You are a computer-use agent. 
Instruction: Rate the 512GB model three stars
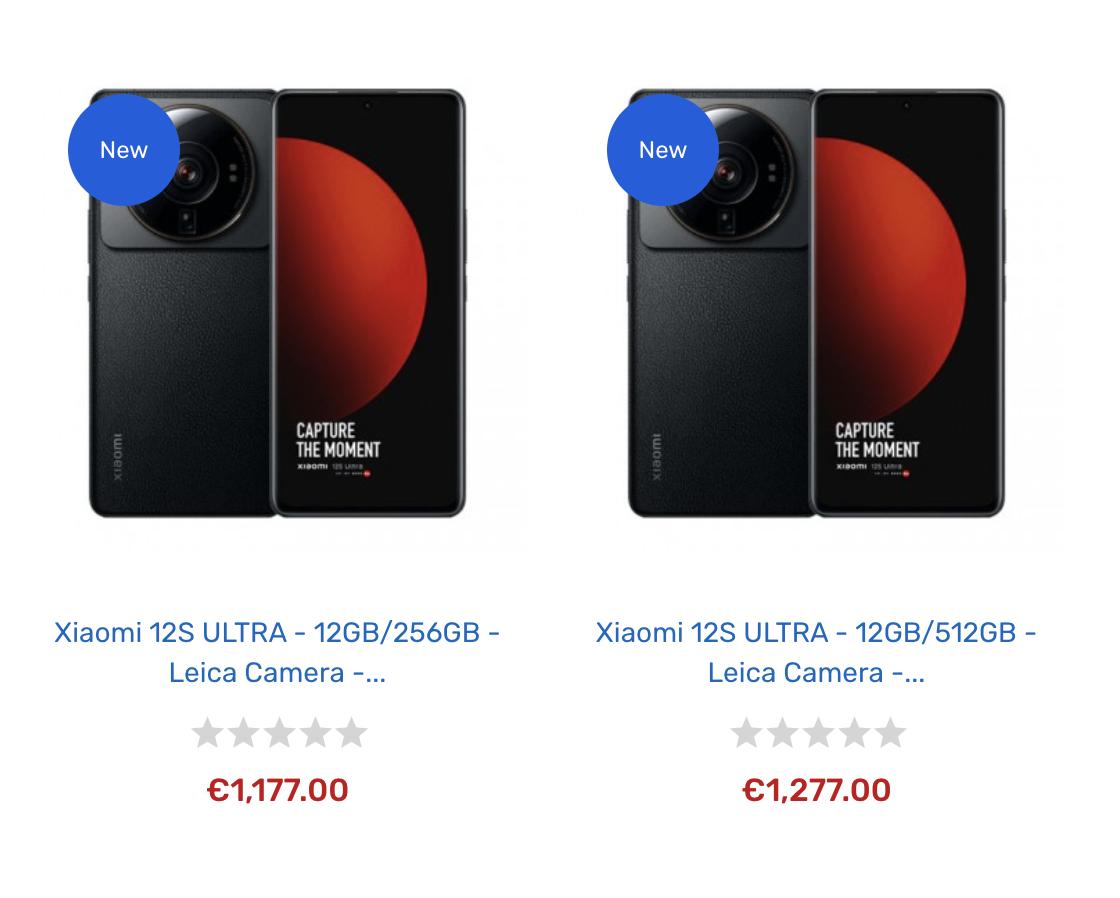819,733
